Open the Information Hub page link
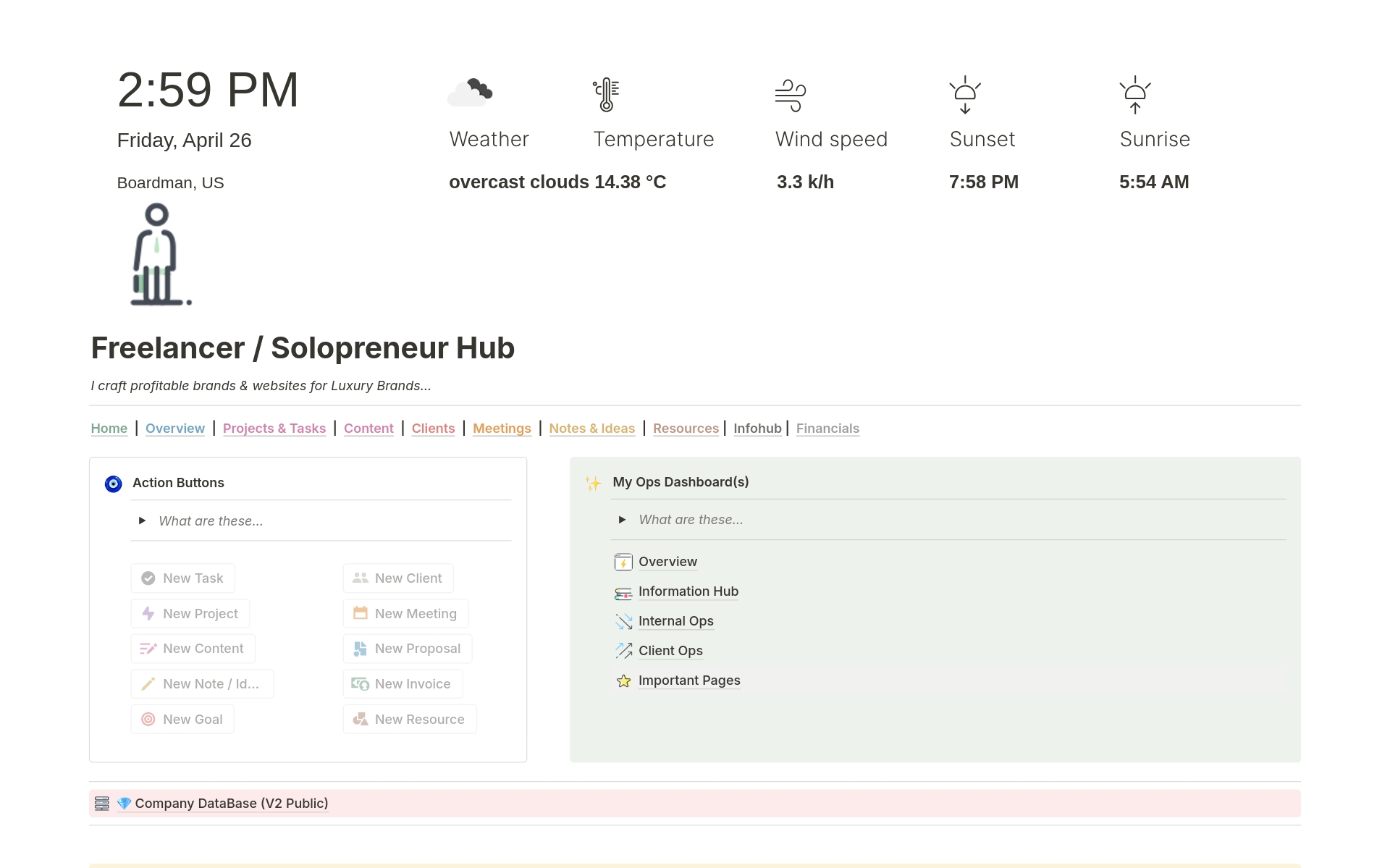Viewport: 1390px width, 868px height. 688,591
